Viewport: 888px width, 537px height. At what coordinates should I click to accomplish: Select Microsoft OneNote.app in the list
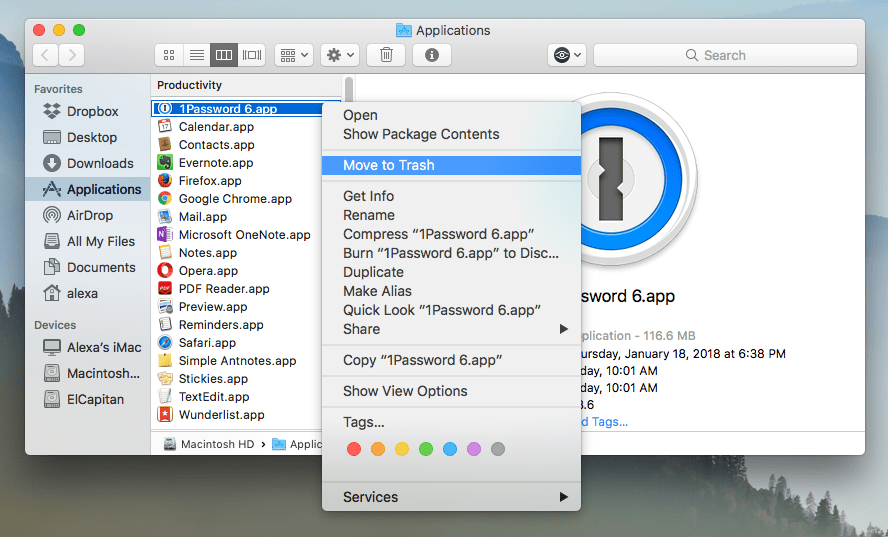[245, 235]
